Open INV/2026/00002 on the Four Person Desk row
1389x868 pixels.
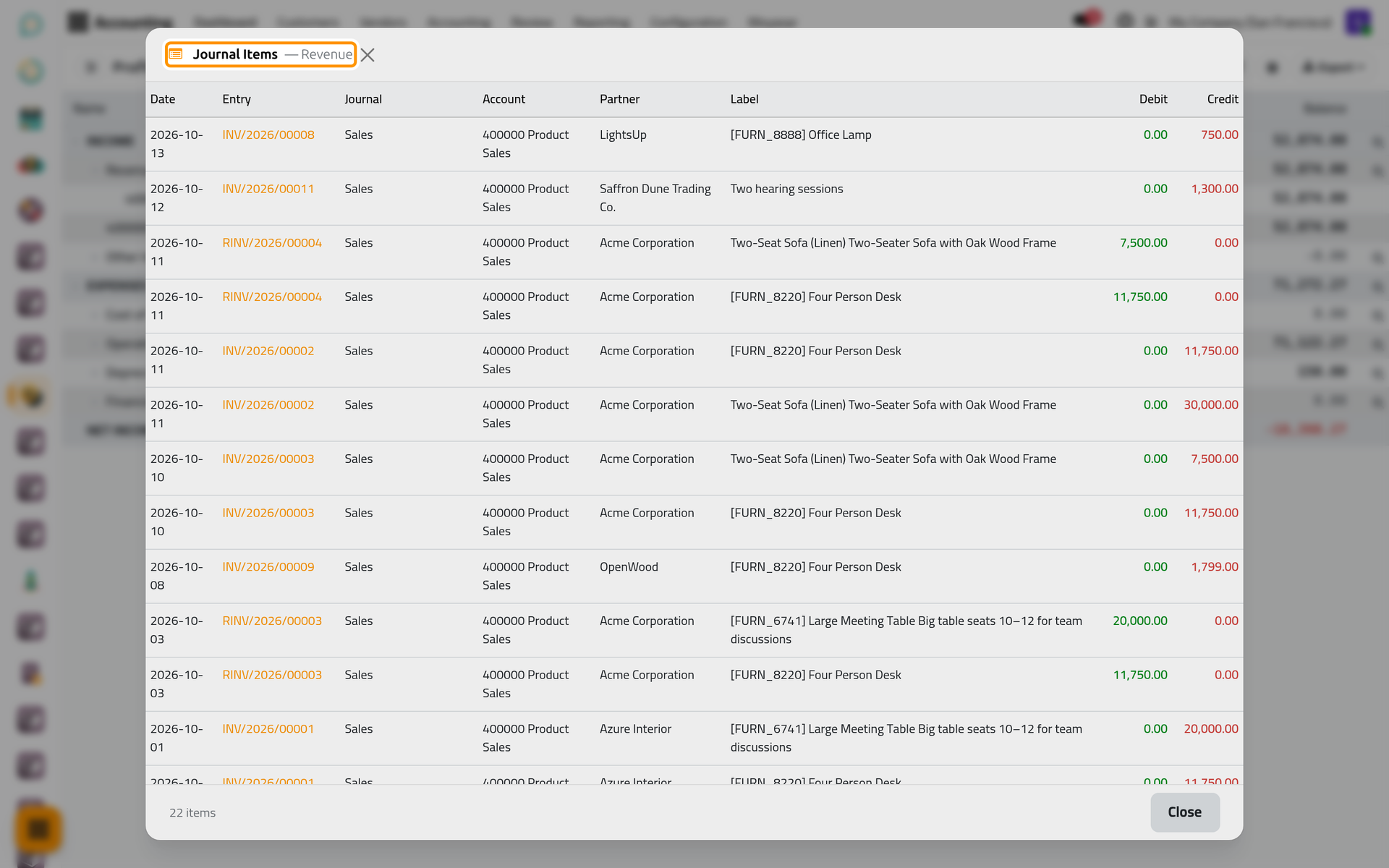point(268,351)
